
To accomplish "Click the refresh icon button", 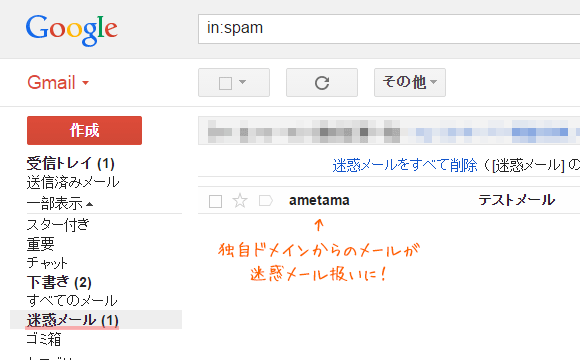I will (321, 83).
